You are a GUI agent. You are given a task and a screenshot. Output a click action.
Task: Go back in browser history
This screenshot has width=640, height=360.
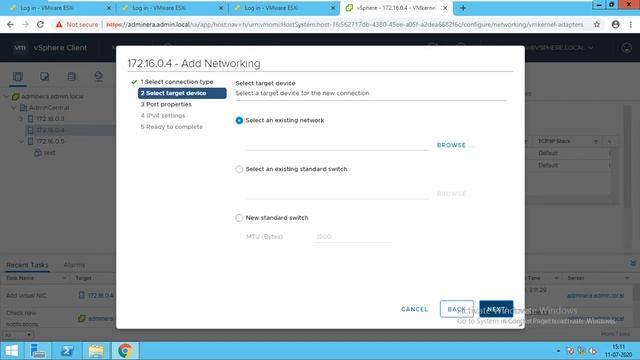(10, 25)
